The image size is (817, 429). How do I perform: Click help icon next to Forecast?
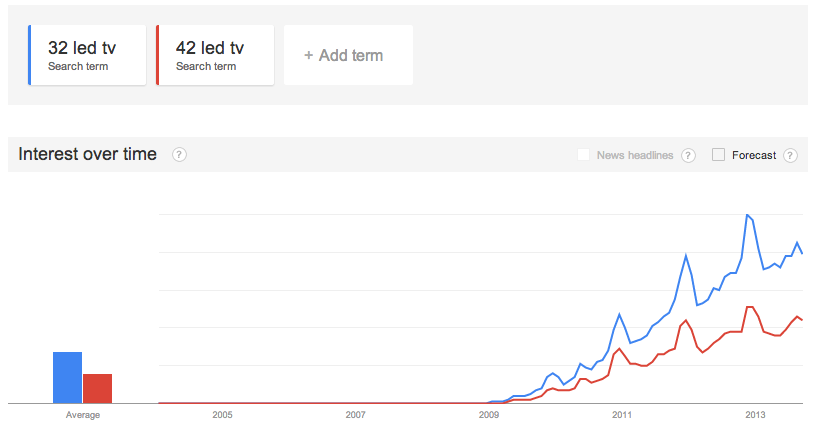[790, 155]
